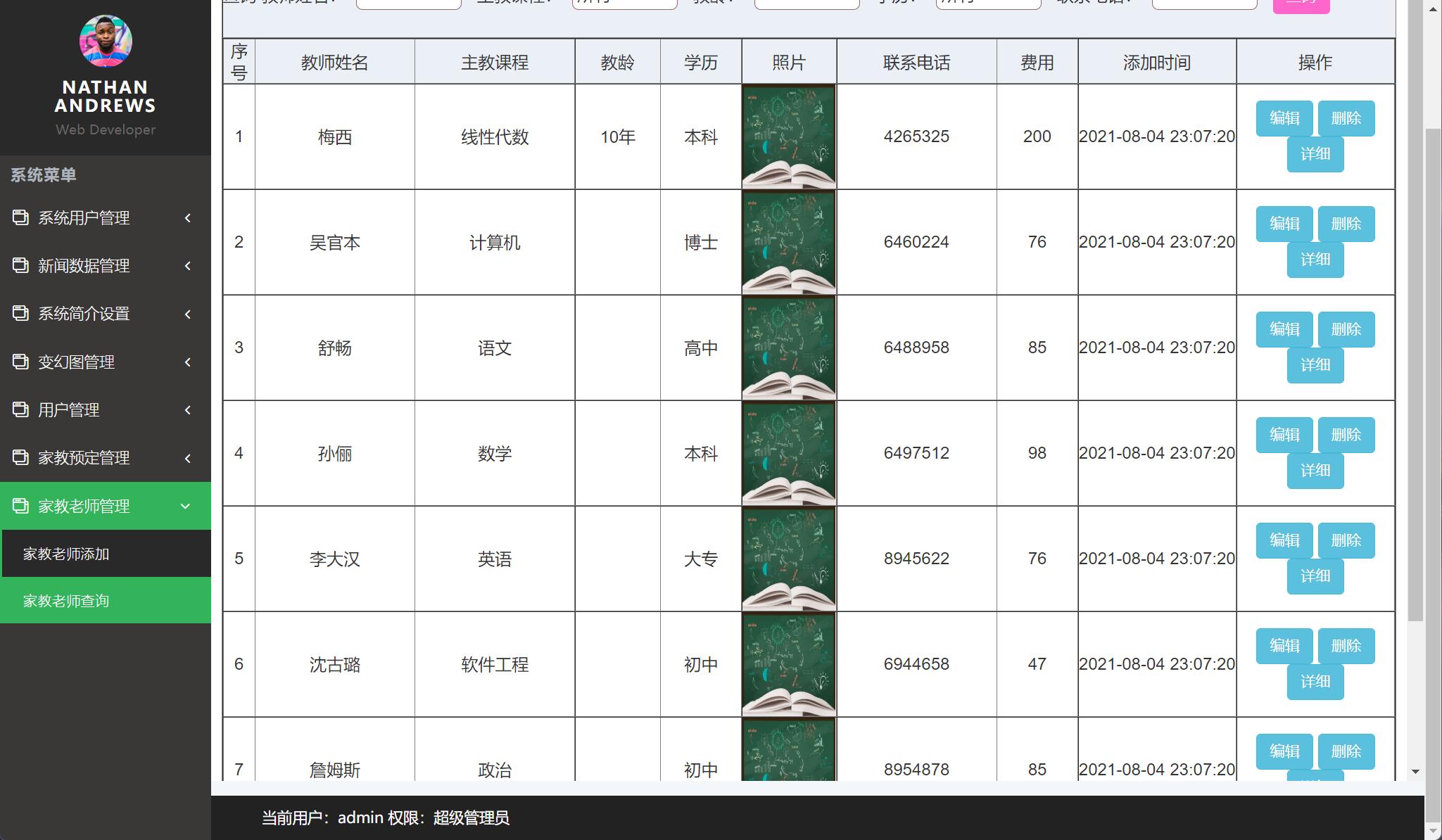This screenshot has height=840, width=1442.
Task: Open the 主教课程 filter dropdown
Action: pos(624,4)
